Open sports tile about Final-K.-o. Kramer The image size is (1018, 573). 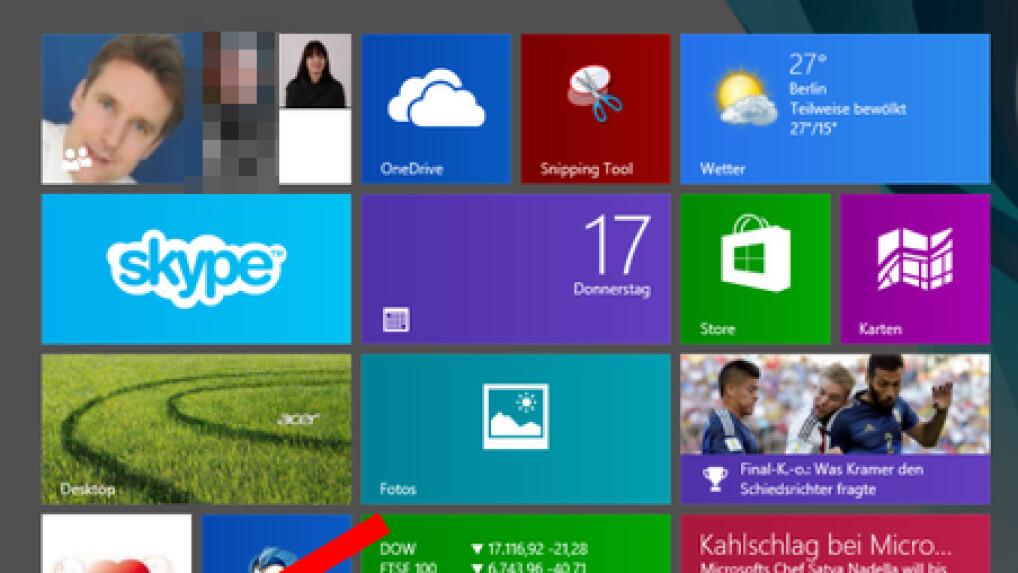tap(835, 429)
